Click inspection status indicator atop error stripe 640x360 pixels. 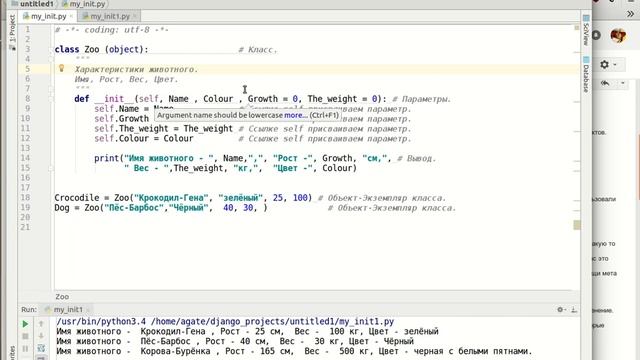coord(577,28)
